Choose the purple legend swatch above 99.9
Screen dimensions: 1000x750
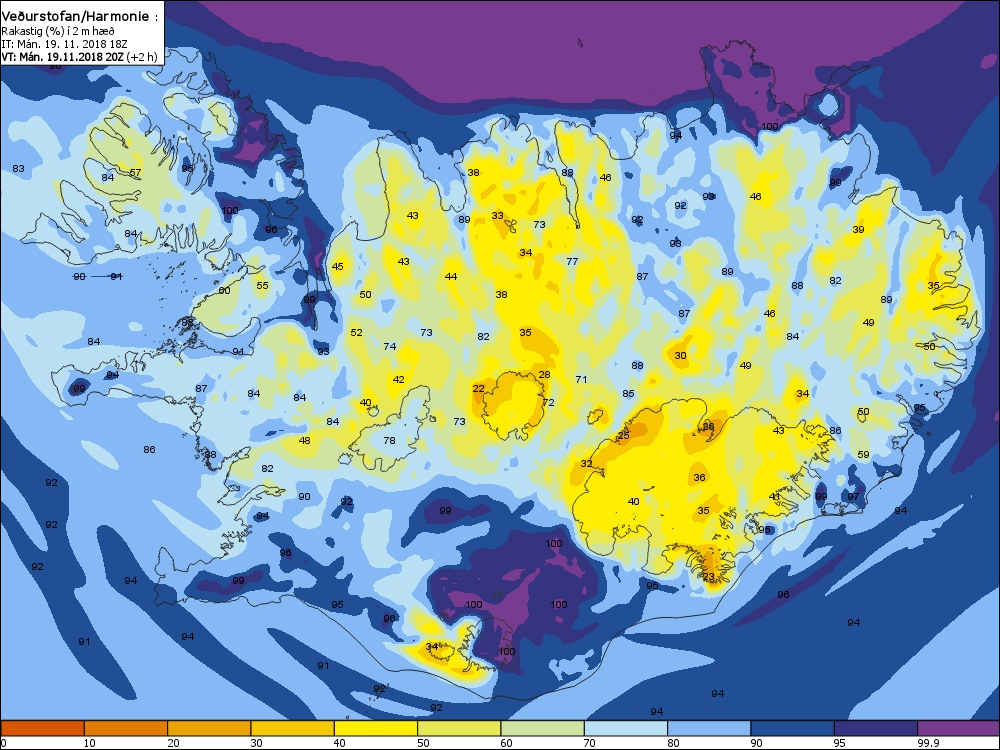[959, 728]
